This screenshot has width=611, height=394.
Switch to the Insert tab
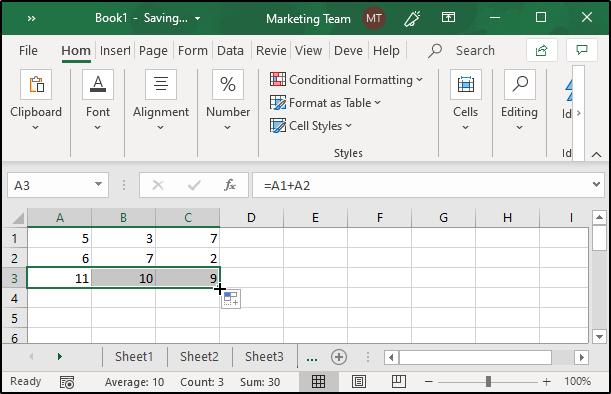coord(115,50)
